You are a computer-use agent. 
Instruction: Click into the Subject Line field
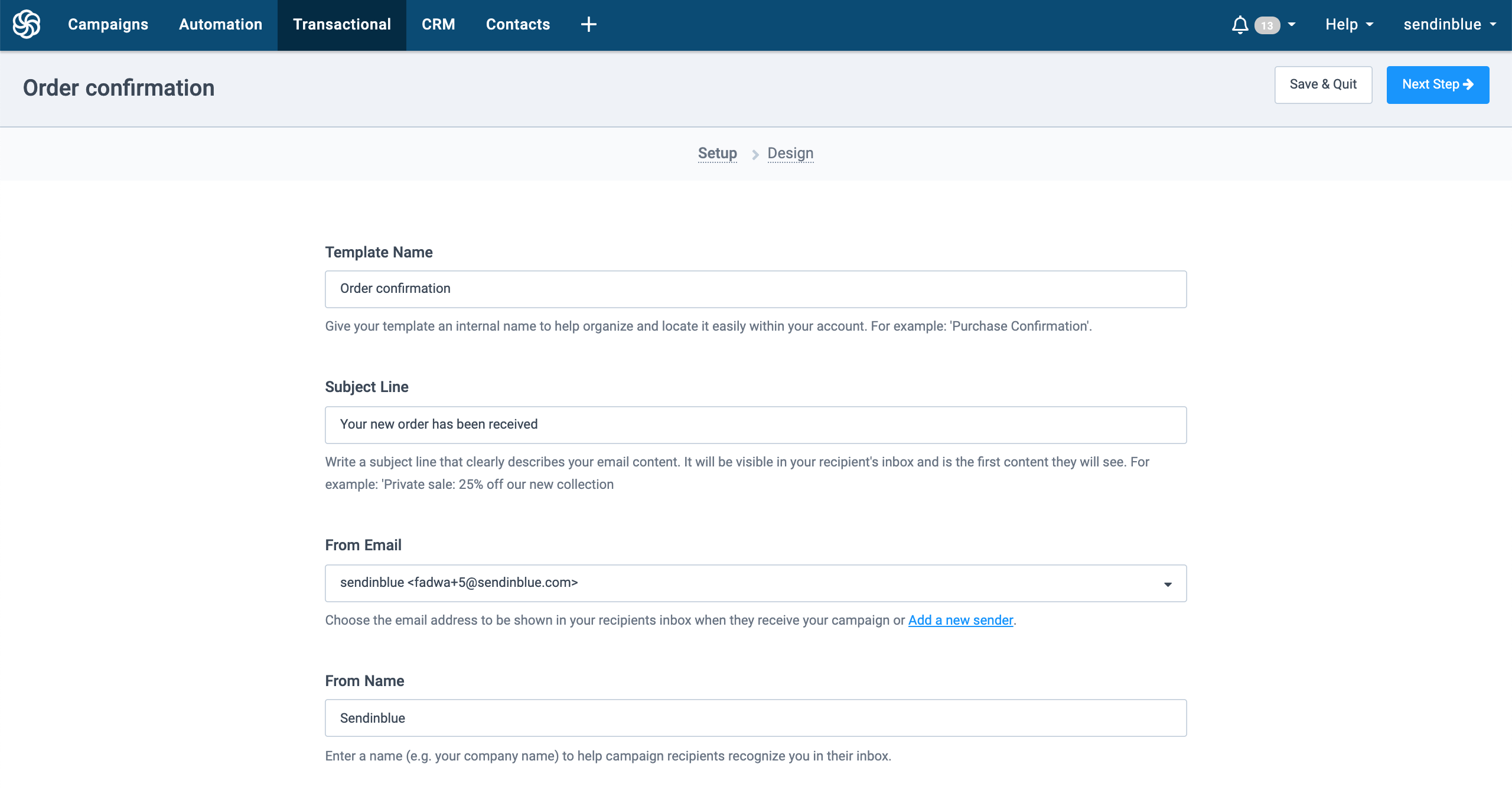755,425
